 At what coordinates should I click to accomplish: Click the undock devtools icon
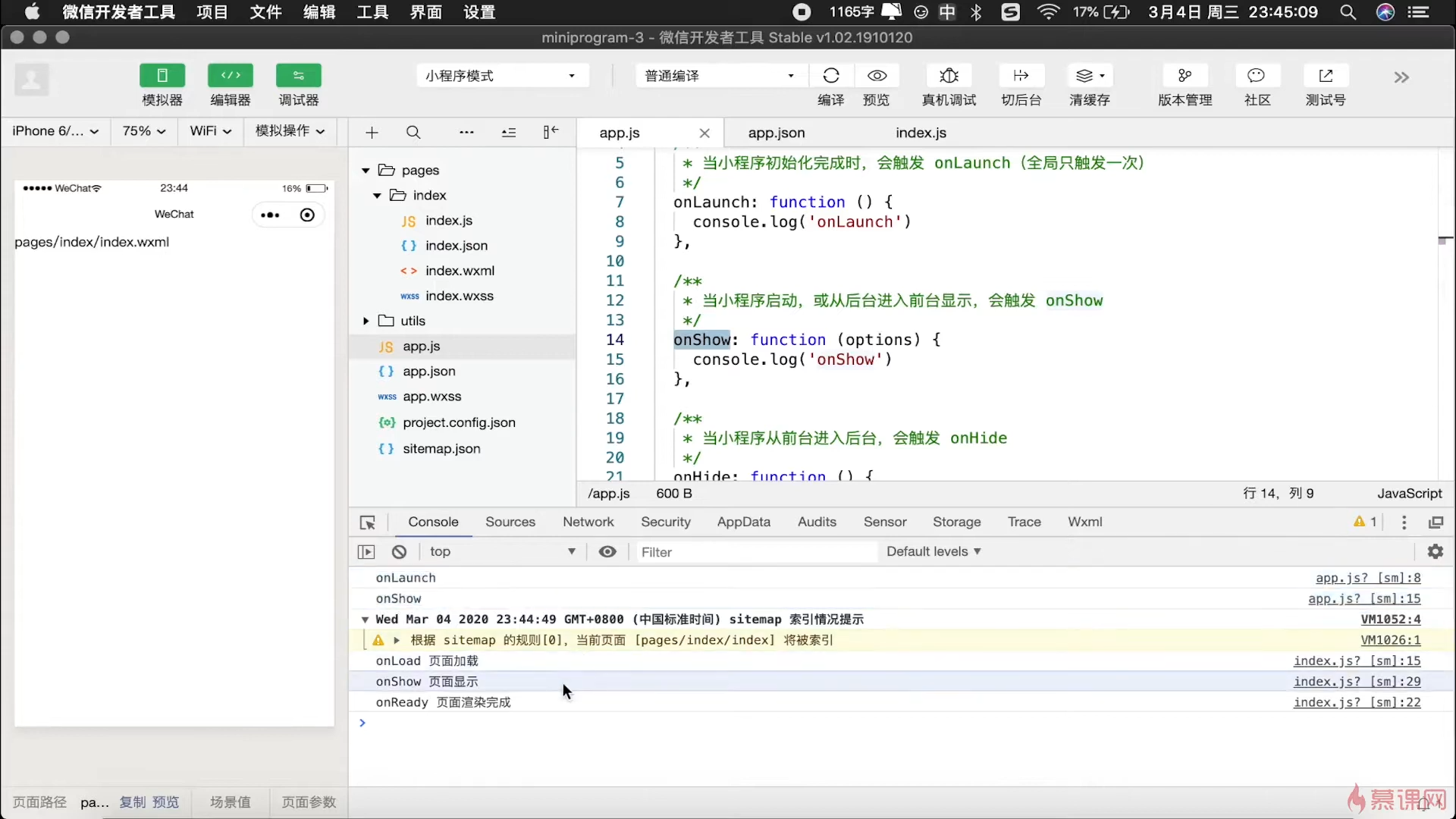click(x=1436, y=522)
